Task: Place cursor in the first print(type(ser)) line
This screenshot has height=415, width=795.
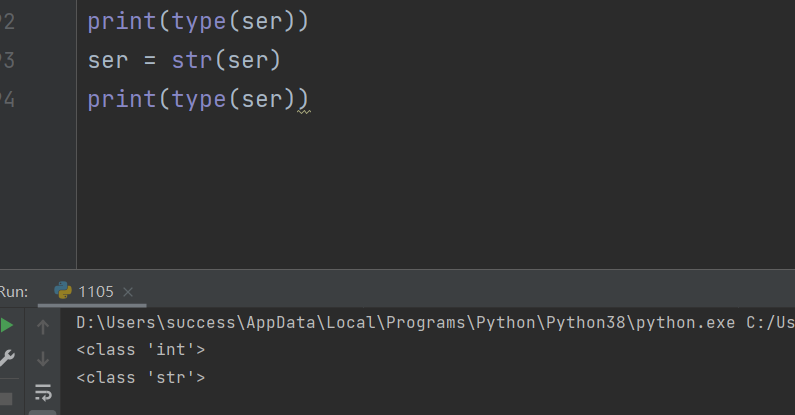Action: (197, 21)
